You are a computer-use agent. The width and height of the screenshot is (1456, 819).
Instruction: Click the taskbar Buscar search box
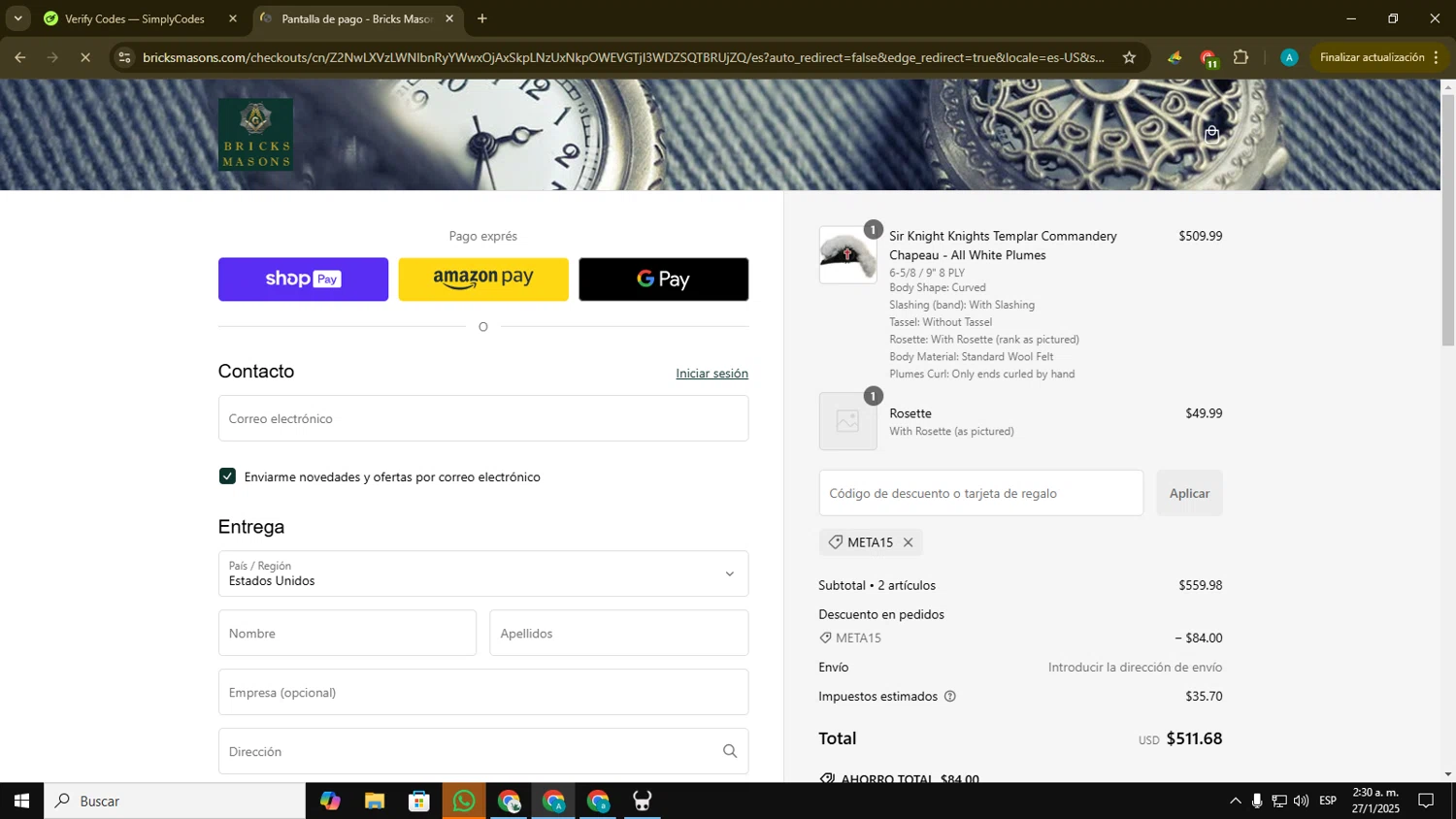[175, 801]
